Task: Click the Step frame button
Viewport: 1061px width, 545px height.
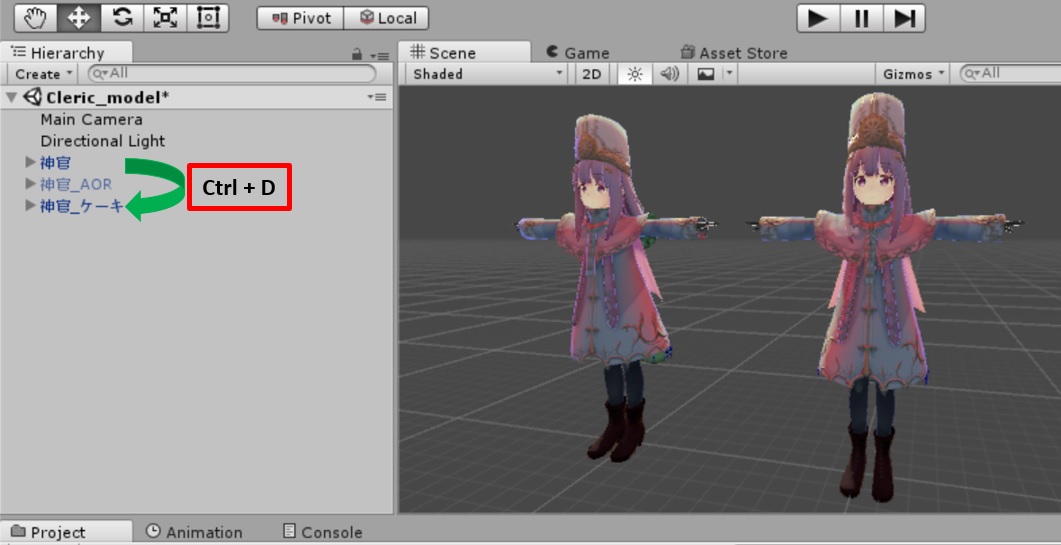Action: tap(904, 18)
